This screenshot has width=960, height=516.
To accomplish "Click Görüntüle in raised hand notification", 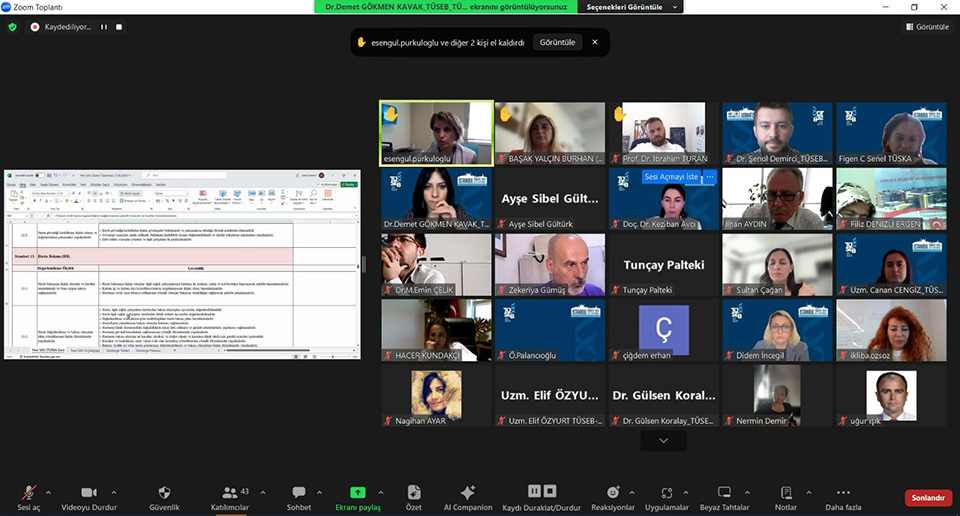I will coord(557,43).
